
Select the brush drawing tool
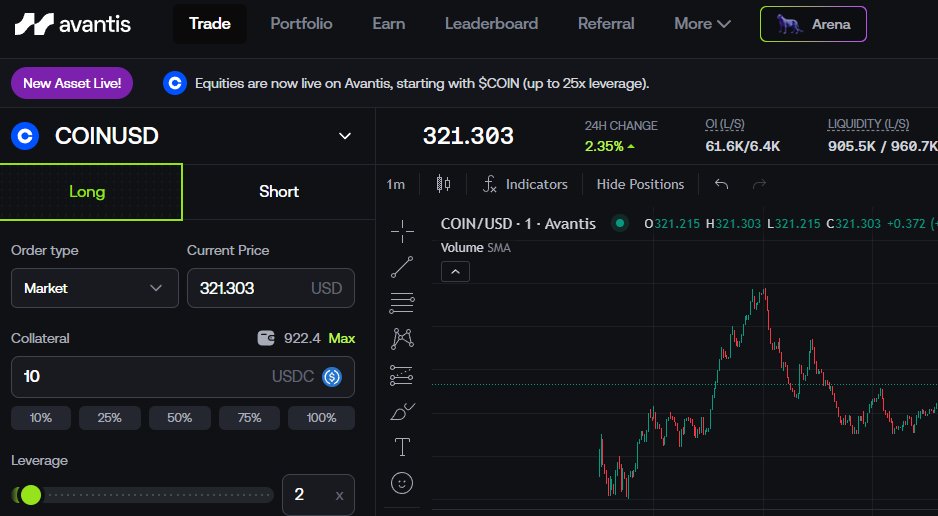[x=402, y=411]
